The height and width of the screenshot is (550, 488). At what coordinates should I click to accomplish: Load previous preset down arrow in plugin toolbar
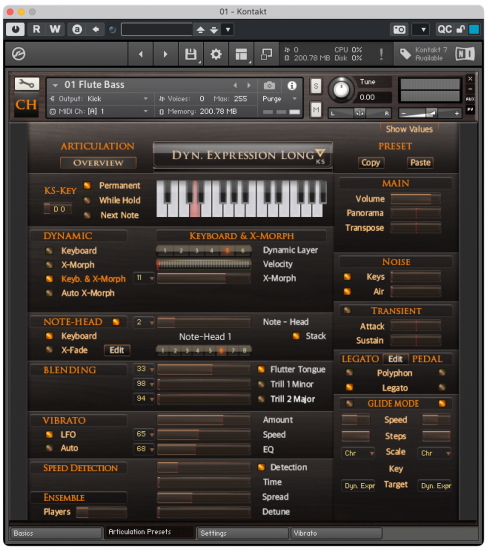pos(214,29)
